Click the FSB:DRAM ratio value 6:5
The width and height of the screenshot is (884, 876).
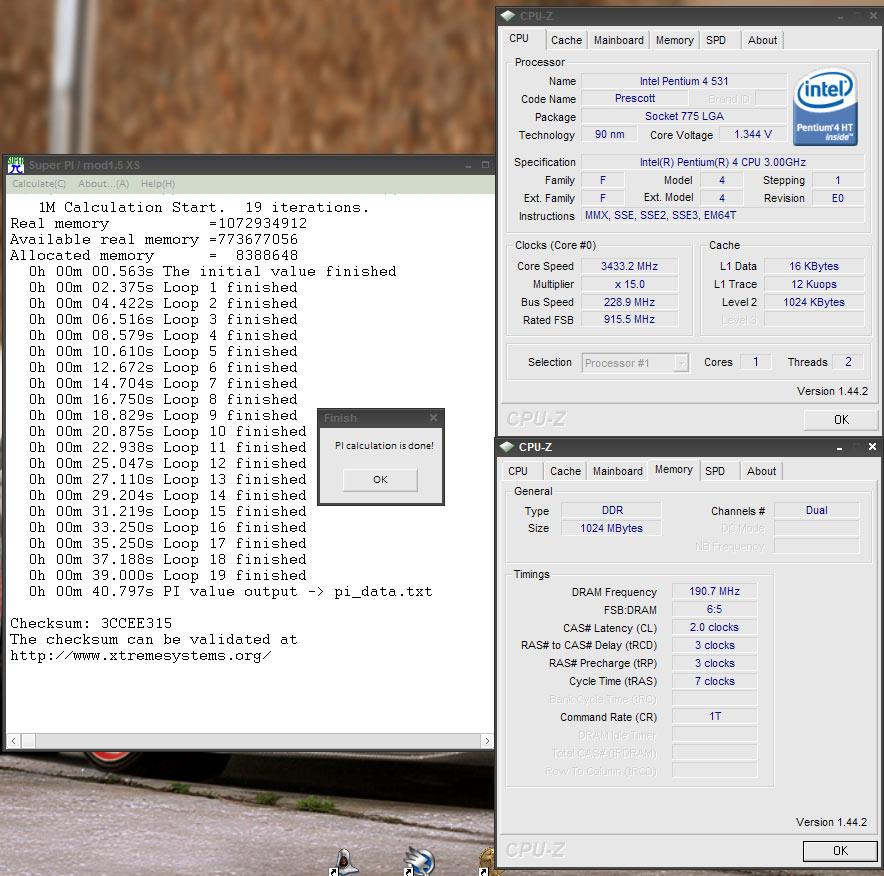click(x=714, y=609)
